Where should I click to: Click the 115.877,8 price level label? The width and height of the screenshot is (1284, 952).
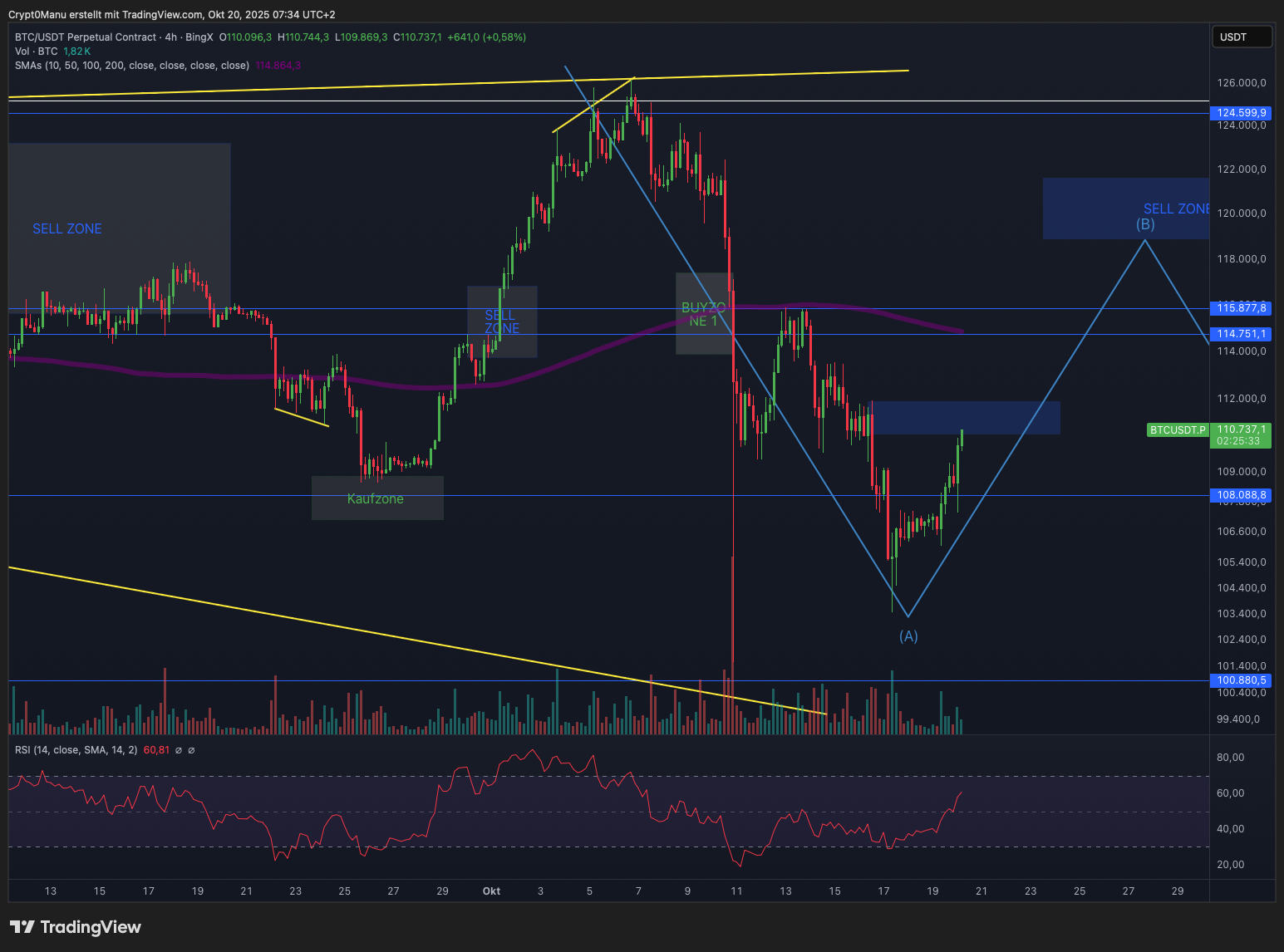click(x=1242, y=308)
